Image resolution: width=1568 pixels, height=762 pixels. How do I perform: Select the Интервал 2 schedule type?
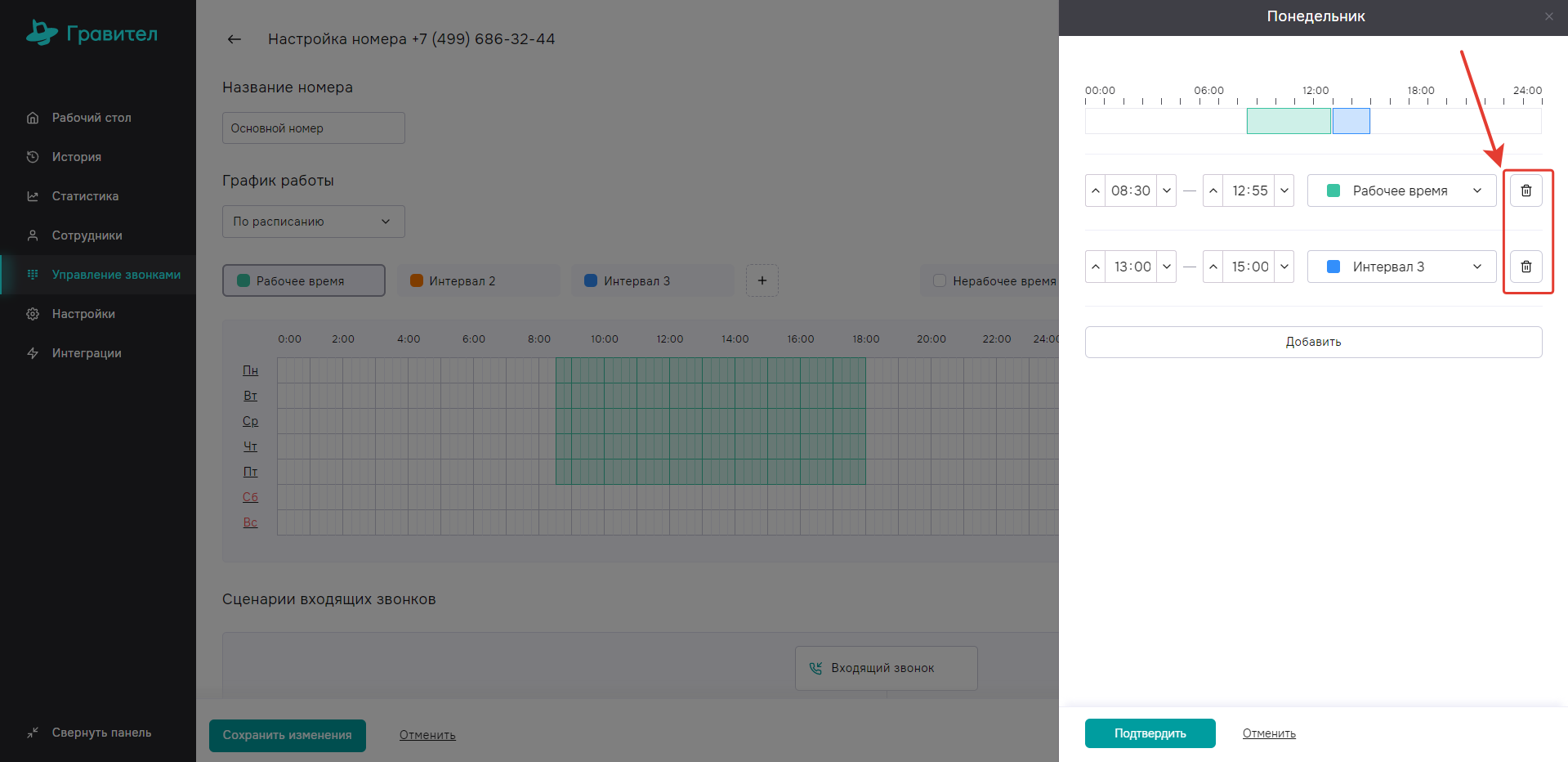tap(477, 280)
